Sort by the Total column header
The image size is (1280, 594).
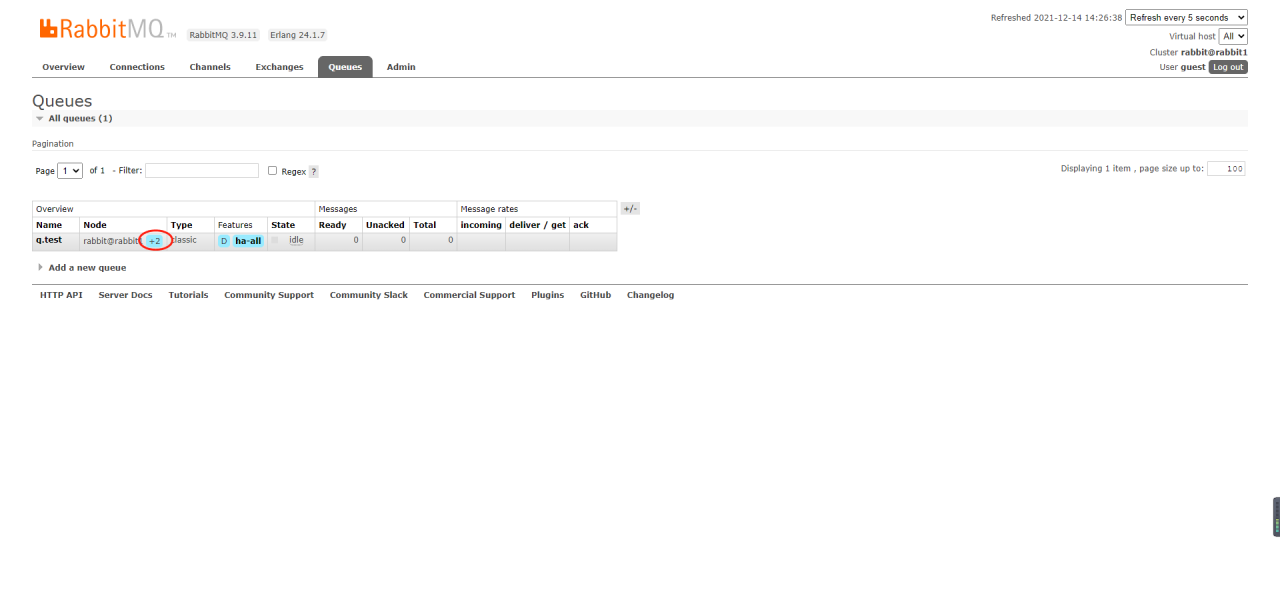tap(424, 225)
